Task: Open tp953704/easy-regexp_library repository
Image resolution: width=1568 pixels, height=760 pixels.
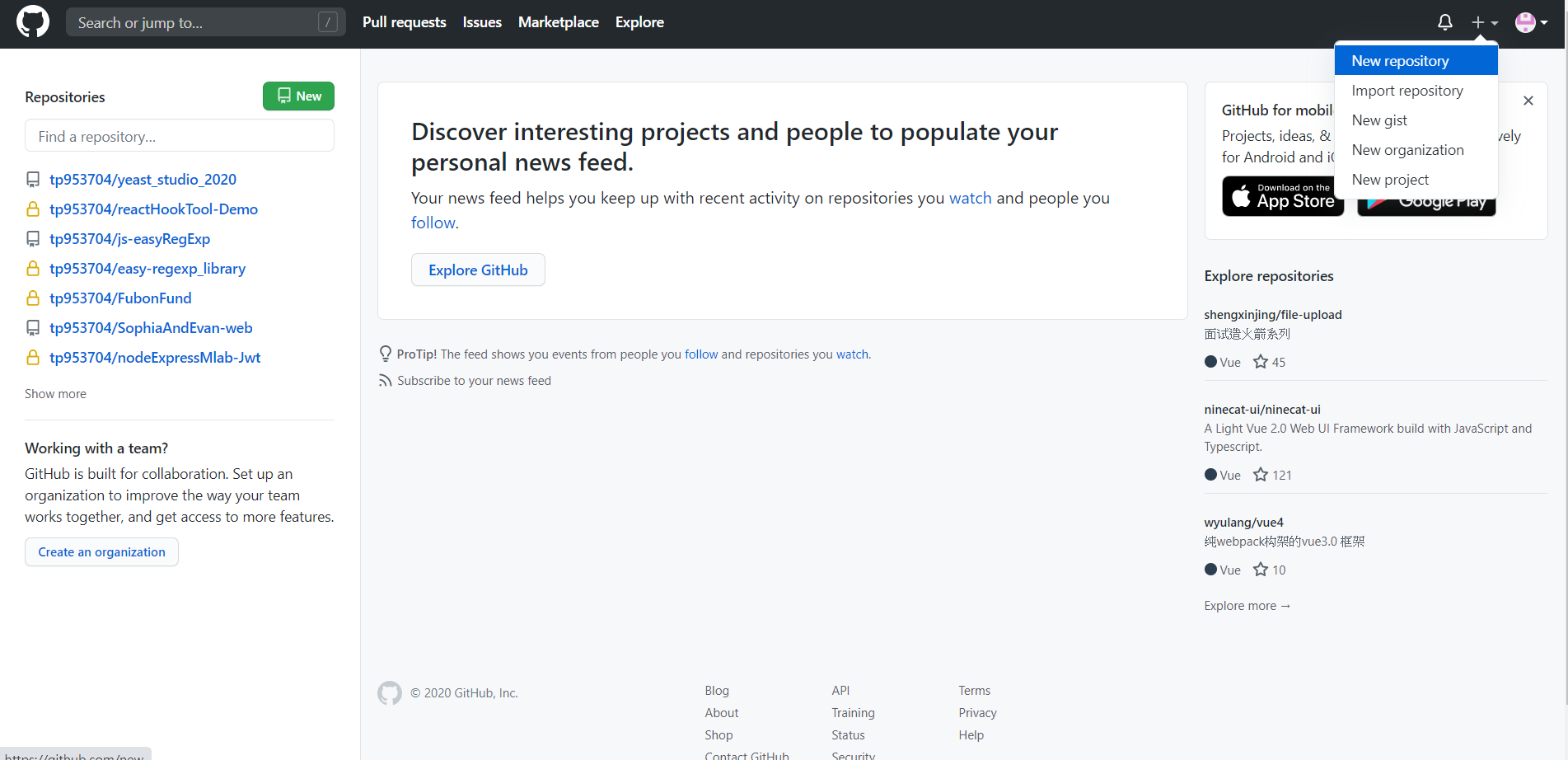Action: click(x=147, y=269)
